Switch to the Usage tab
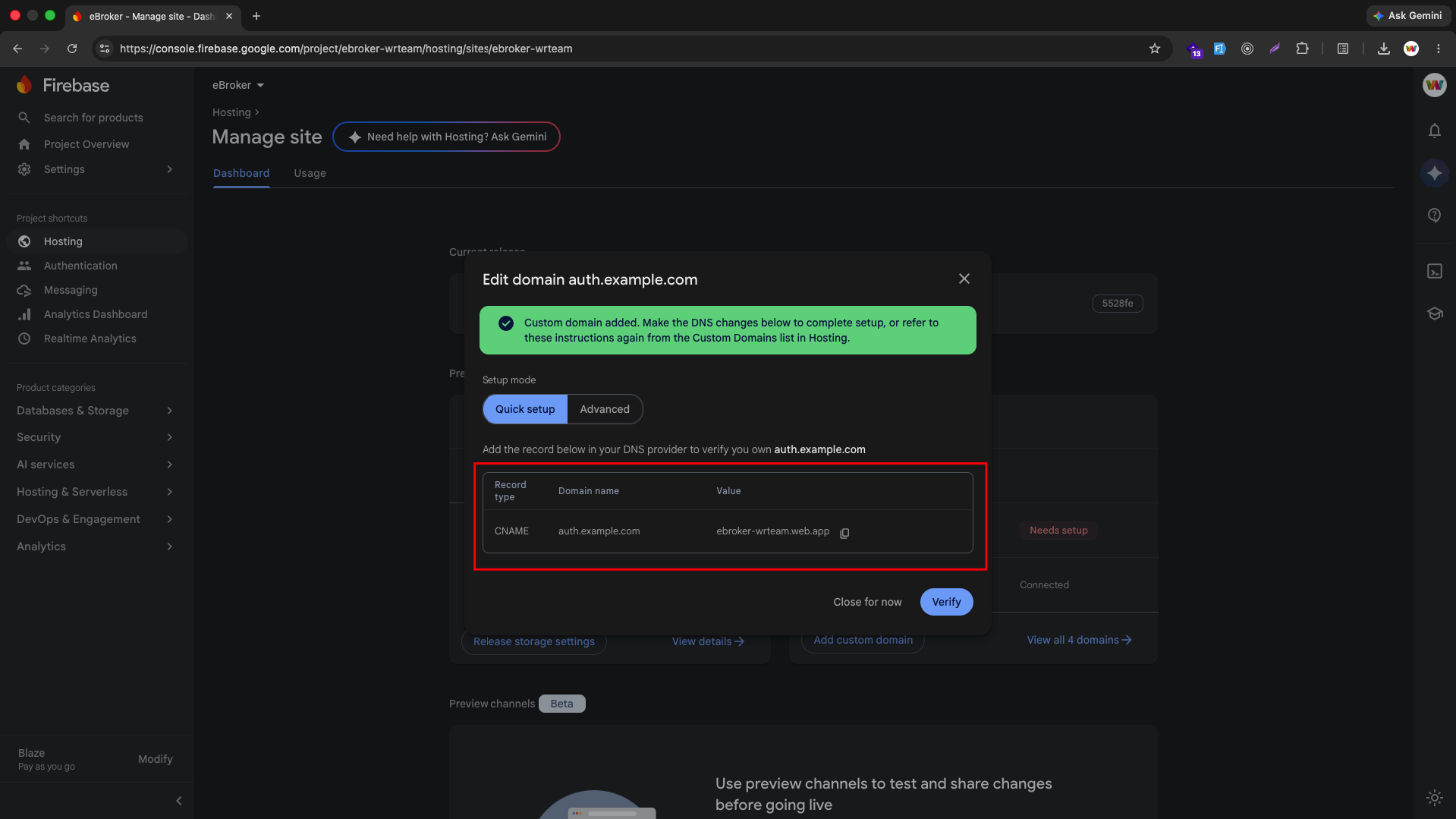This screenshot has width=1456, height=819. tap(310, 173)
